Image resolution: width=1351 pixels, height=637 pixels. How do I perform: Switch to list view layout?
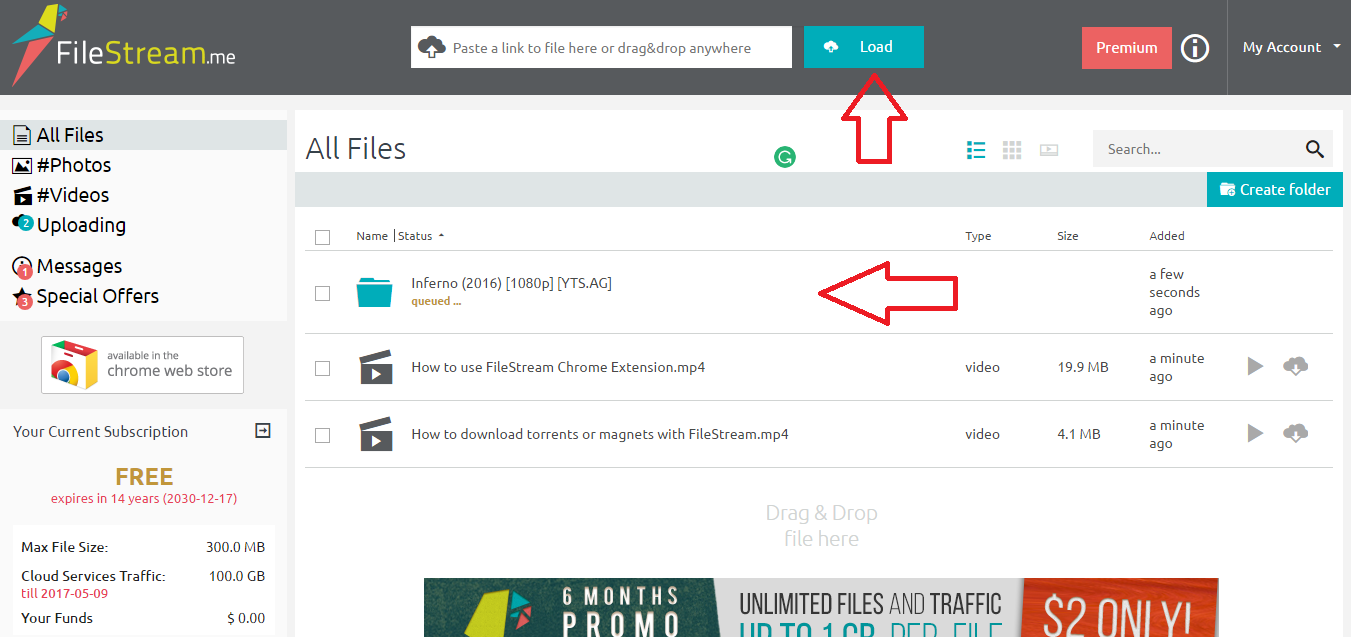[x=976, y=150]
